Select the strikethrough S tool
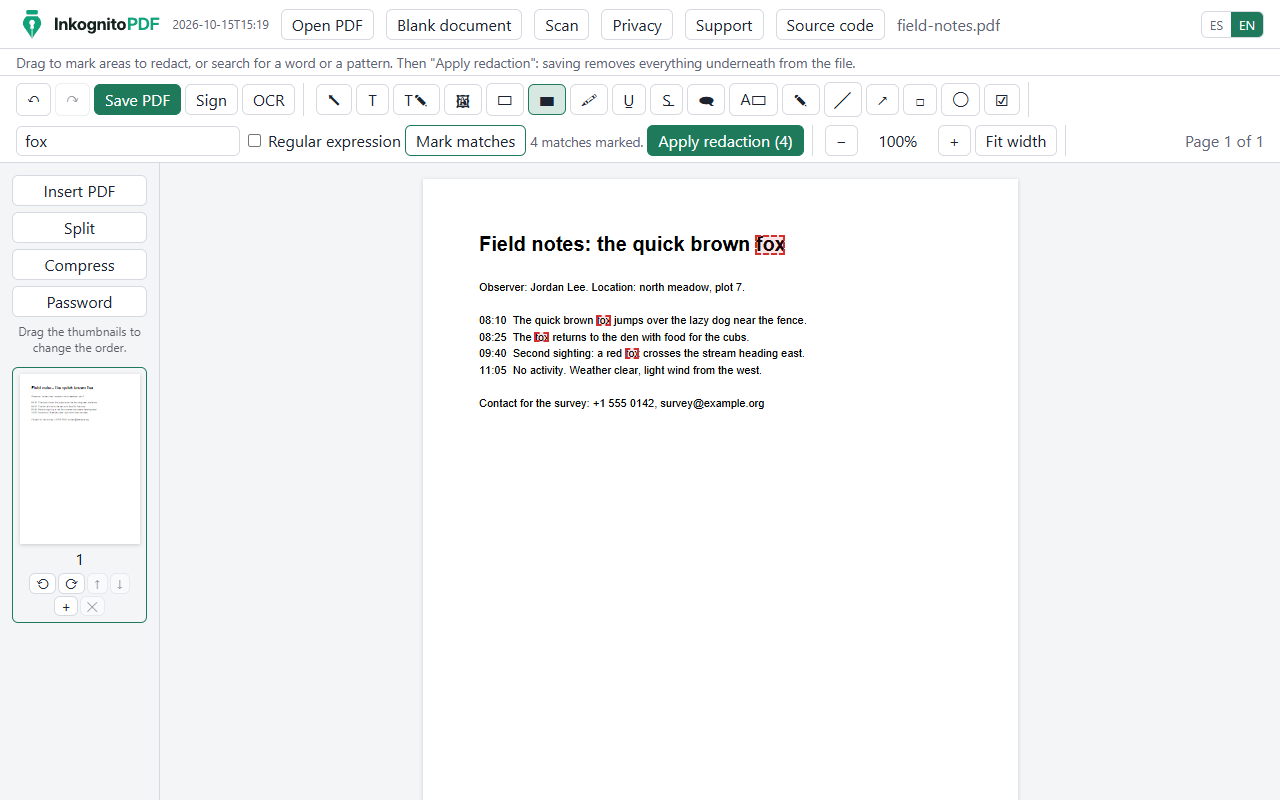1280x800 pixels. (667, 100)
